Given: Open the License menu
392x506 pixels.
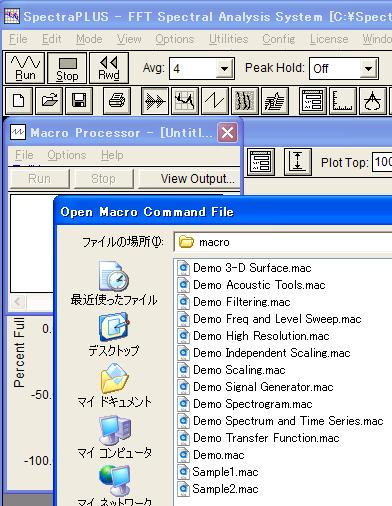Looking at the screenshot, I should tap(329, 39).
